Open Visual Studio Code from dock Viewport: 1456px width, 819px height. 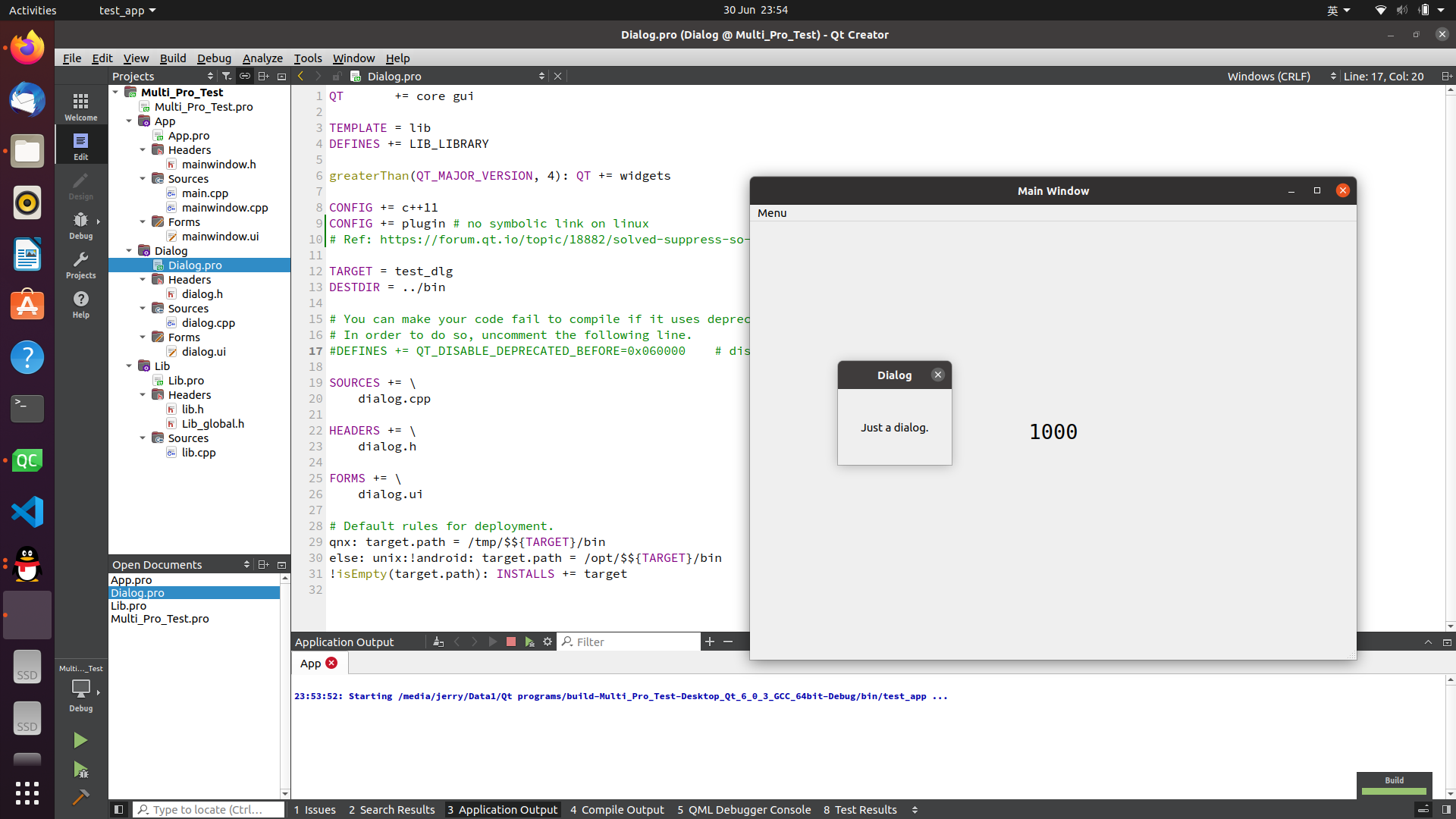click(27, 512)
